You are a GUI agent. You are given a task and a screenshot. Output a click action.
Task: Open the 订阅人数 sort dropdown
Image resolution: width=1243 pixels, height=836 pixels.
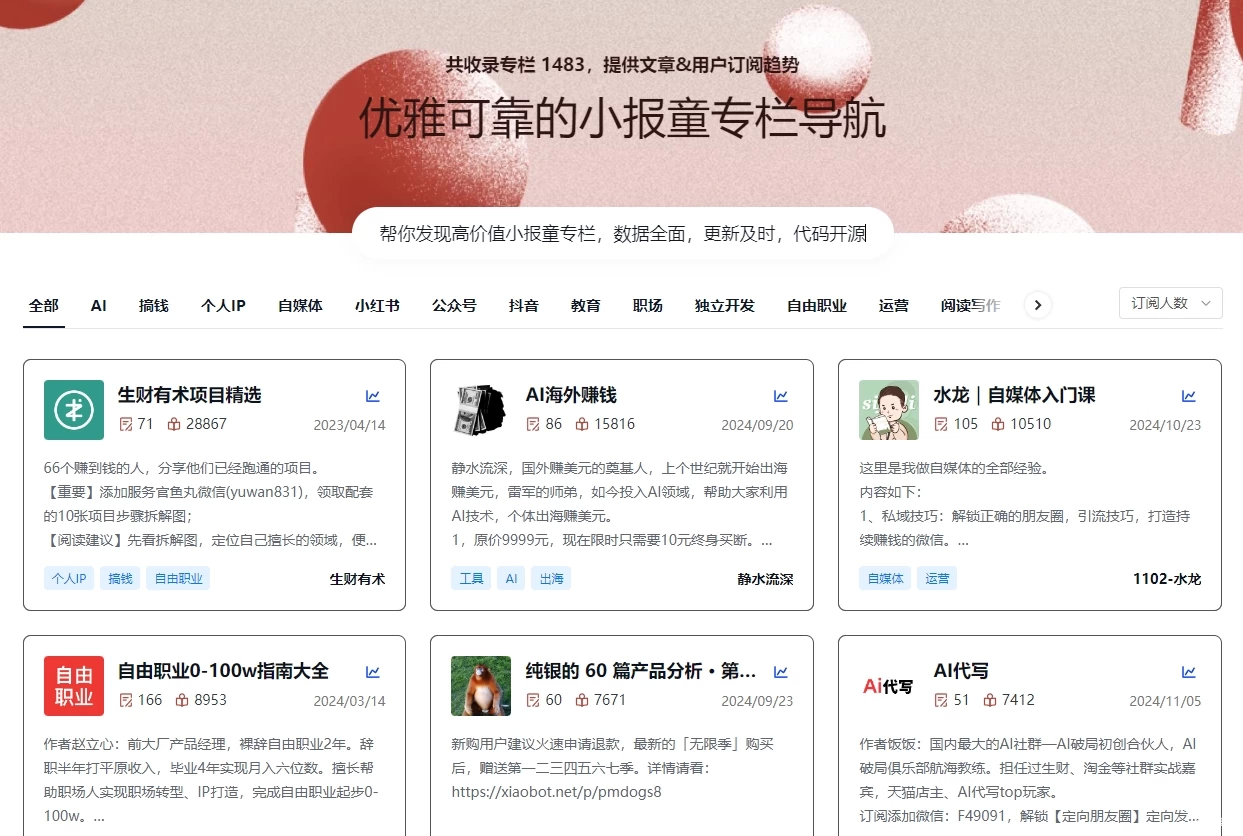(x=1170, y=303)
